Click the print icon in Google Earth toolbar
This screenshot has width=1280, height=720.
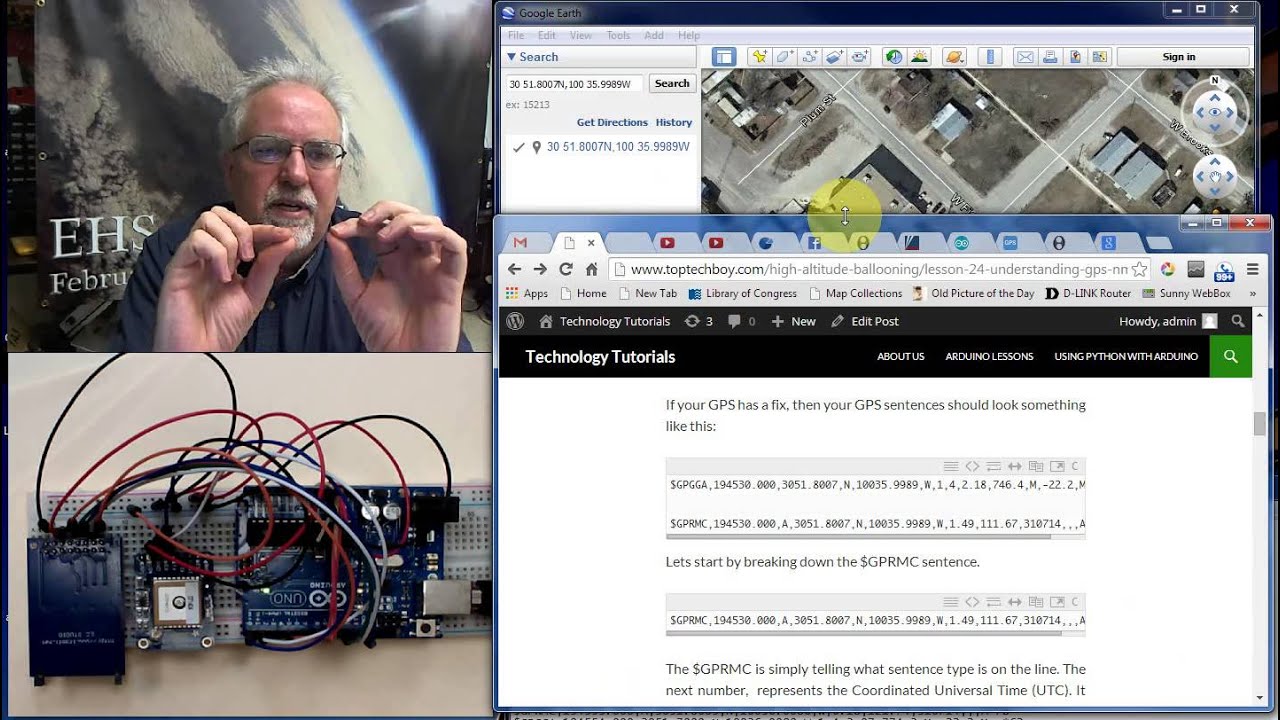point(1049,57)
